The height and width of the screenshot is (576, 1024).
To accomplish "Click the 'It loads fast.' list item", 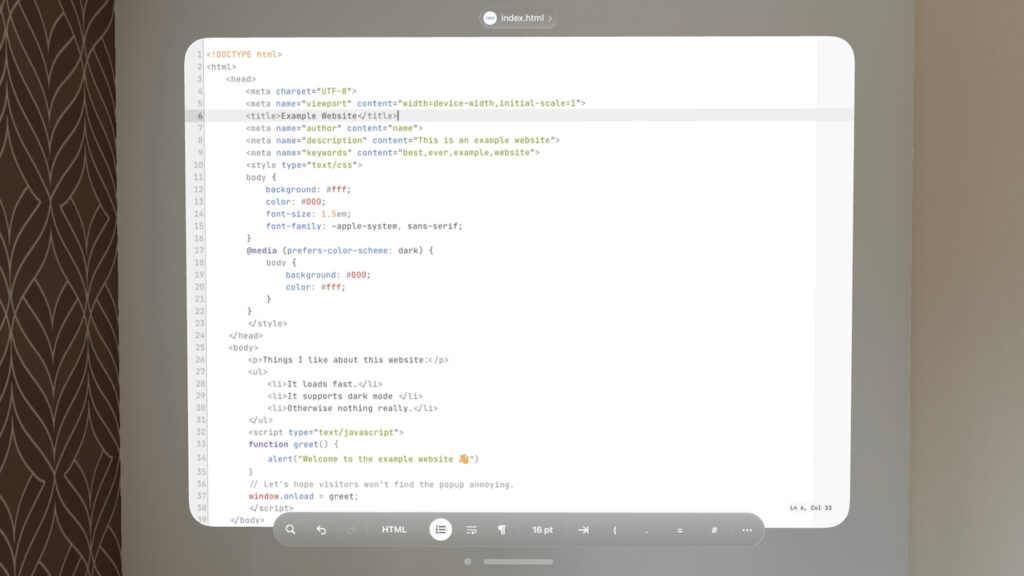I will click(x=325, y=384).
